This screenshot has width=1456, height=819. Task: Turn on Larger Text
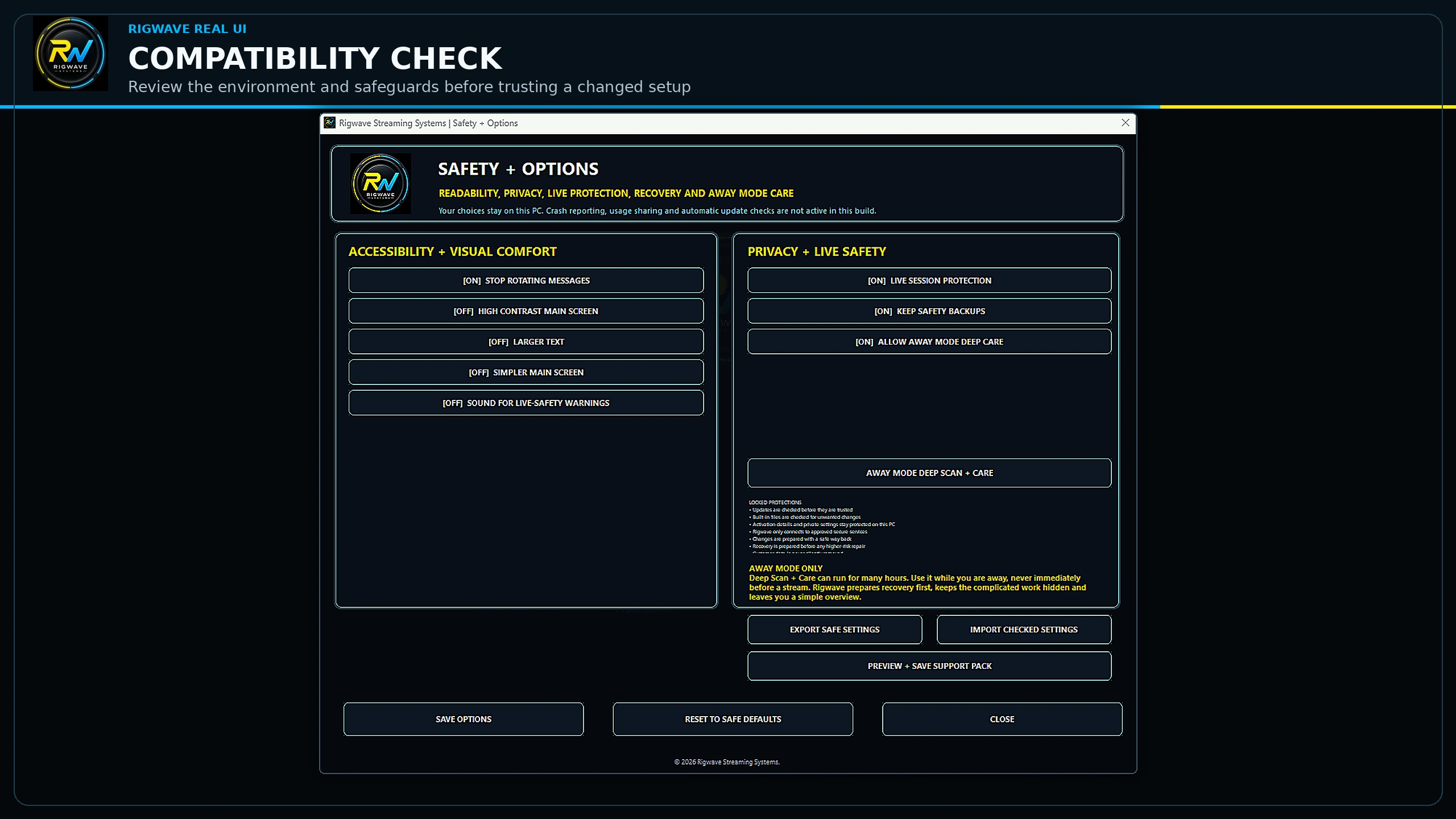point(526,342)
